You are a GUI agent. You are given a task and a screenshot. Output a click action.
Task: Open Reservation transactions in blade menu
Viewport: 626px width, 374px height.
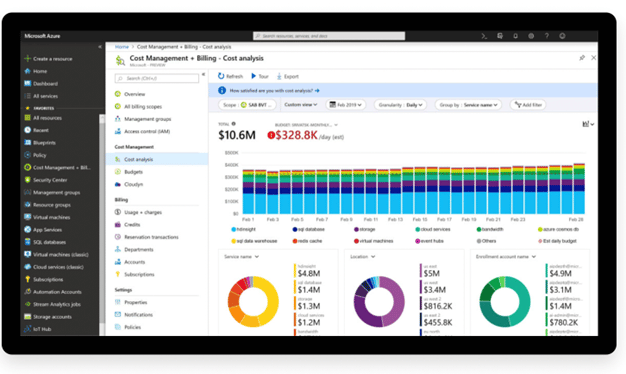[x=147, y=237]
